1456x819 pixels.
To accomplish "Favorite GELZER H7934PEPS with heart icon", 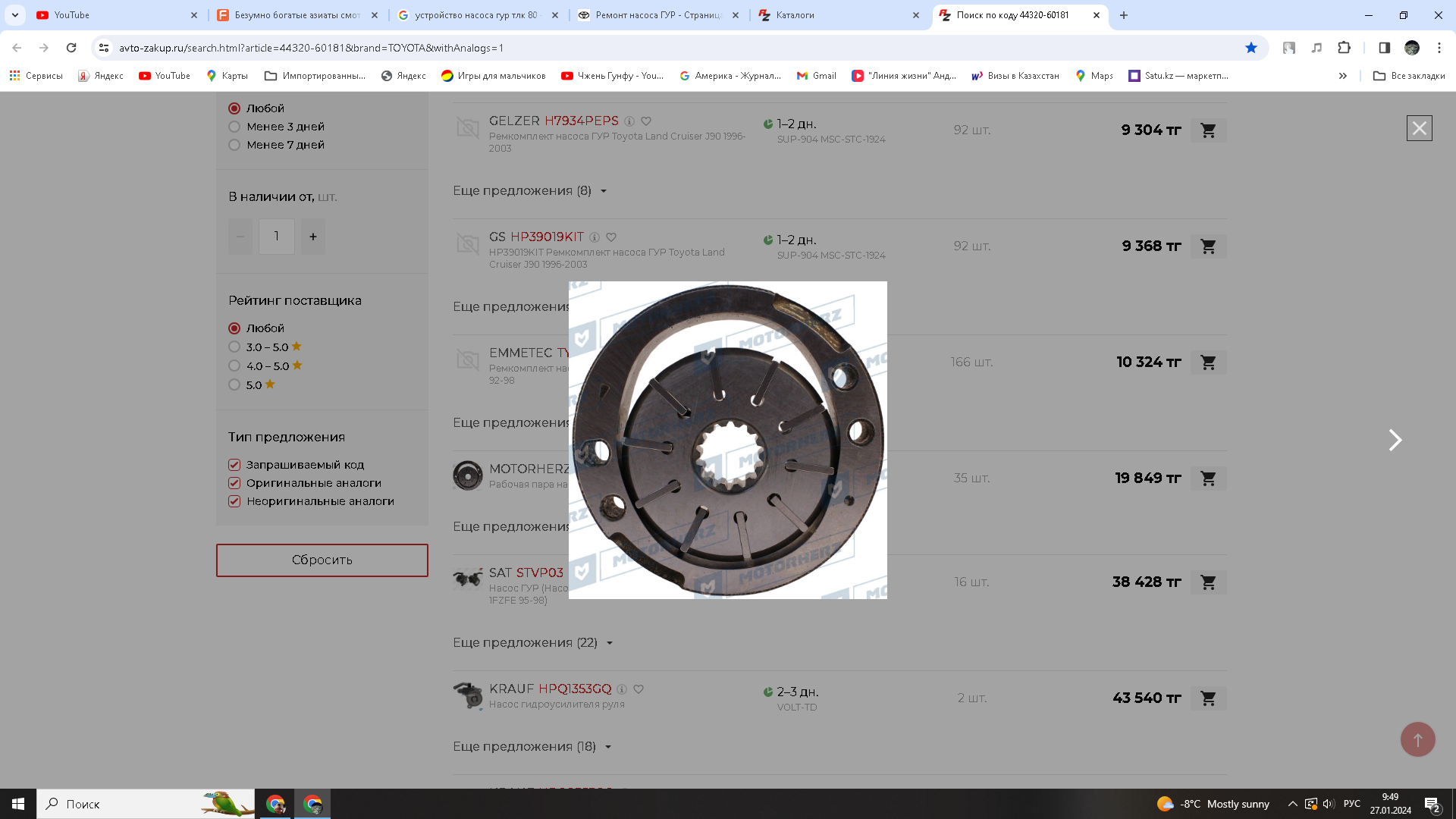I will coord(646,121).
